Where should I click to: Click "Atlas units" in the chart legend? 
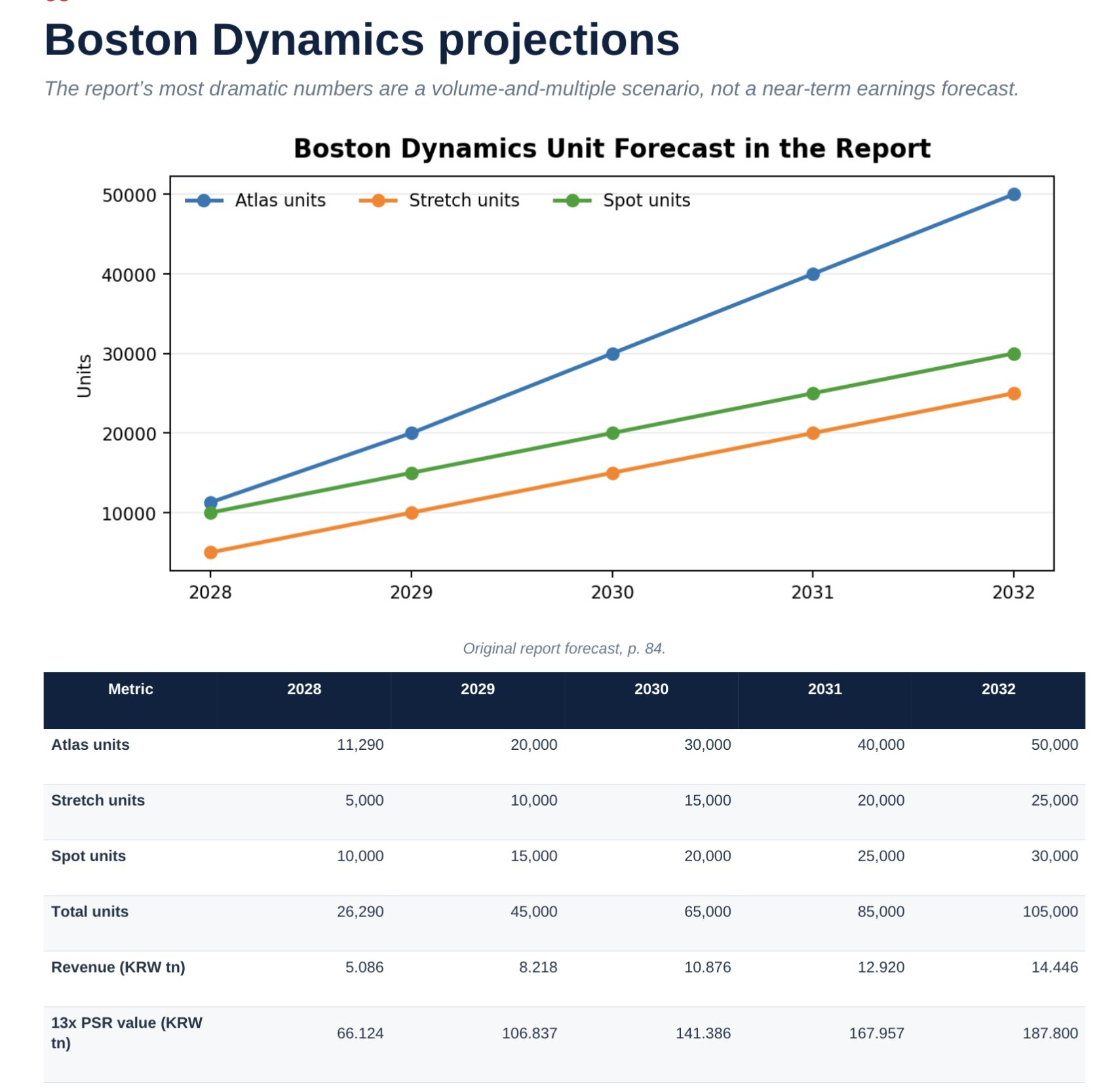point(280,200)
